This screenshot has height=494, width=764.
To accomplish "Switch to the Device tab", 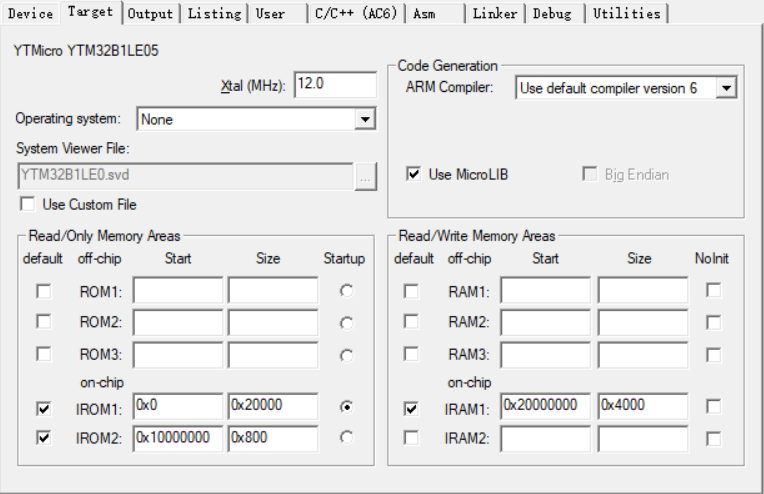I will 30,13.
